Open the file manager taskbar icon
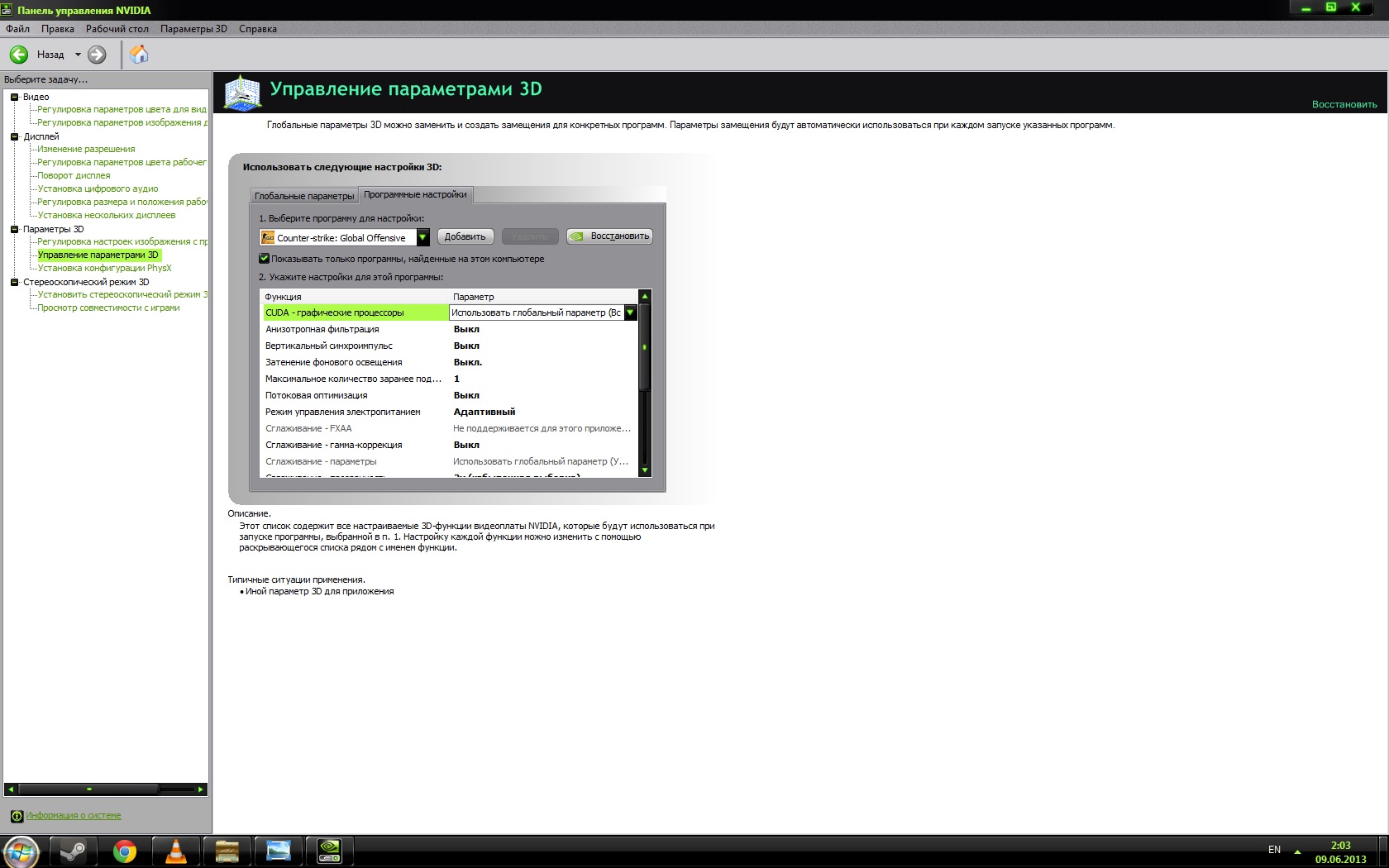This screenshot has width=1389, height=868. pyautogui.click(x=227, y=851)
